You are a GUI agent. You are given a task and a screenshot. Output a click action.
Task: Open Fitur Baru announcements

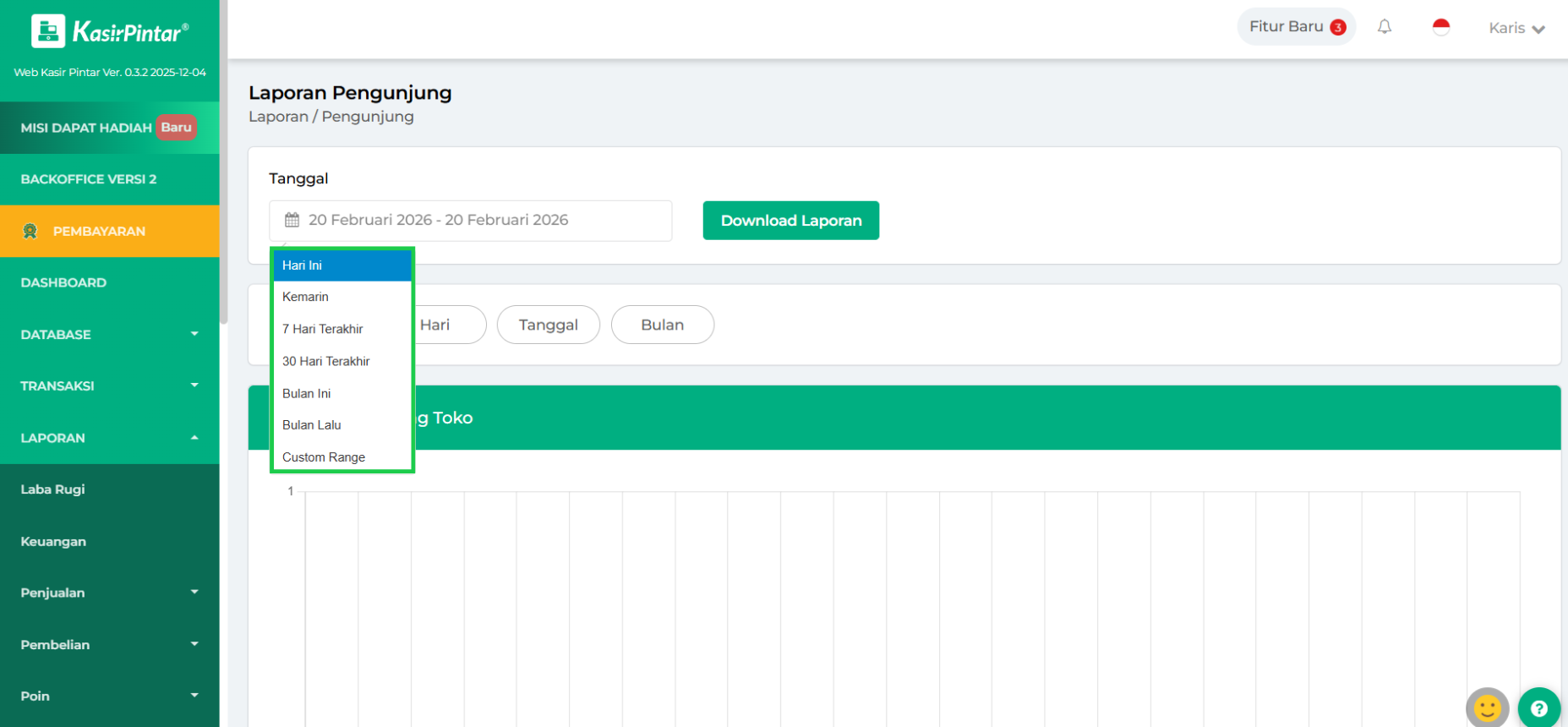tap(1296, 27)
